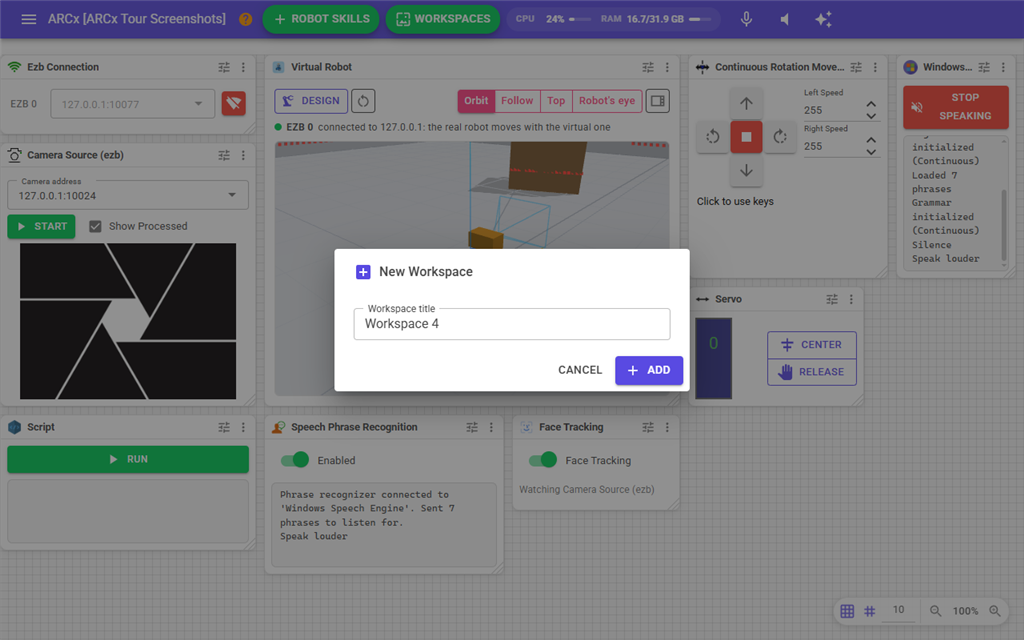
Task: Open Speech Phrase Recognition three-dot menu
Action: click(x=491, y=427)
